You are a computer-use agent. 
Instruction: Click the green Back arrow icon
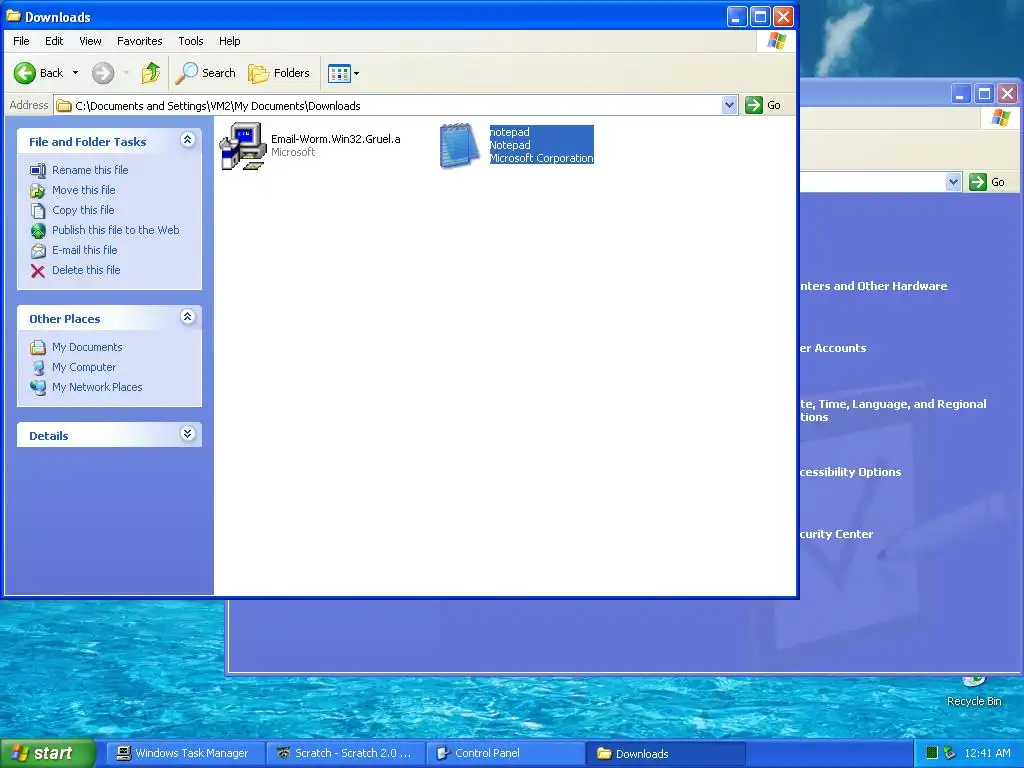[x=25, y=72]
